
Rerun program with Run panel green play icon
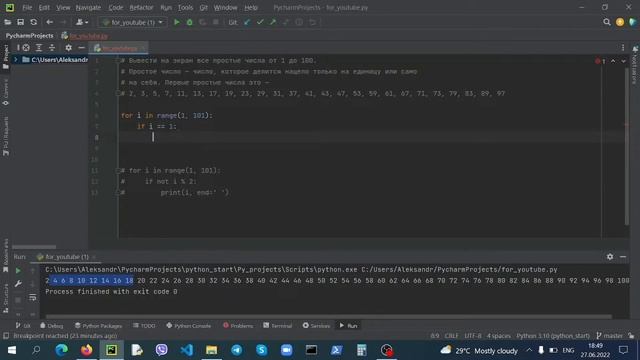[18, 270]
